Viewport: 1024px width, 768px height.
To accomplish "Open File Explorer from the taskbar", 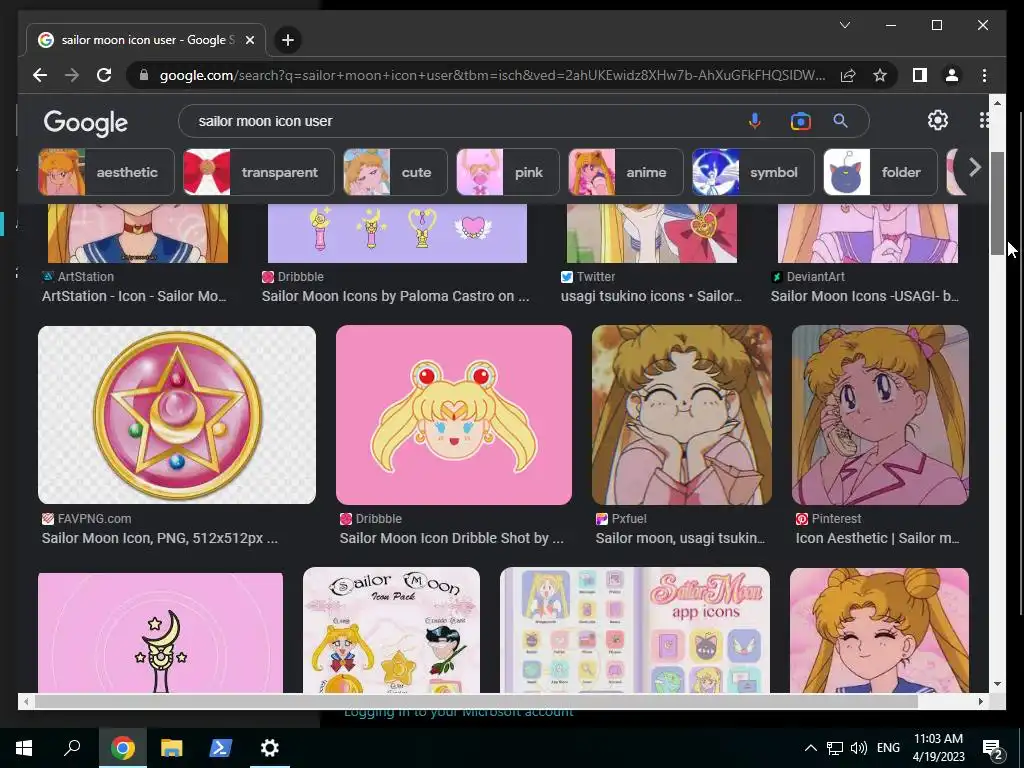I will [172, 748].
